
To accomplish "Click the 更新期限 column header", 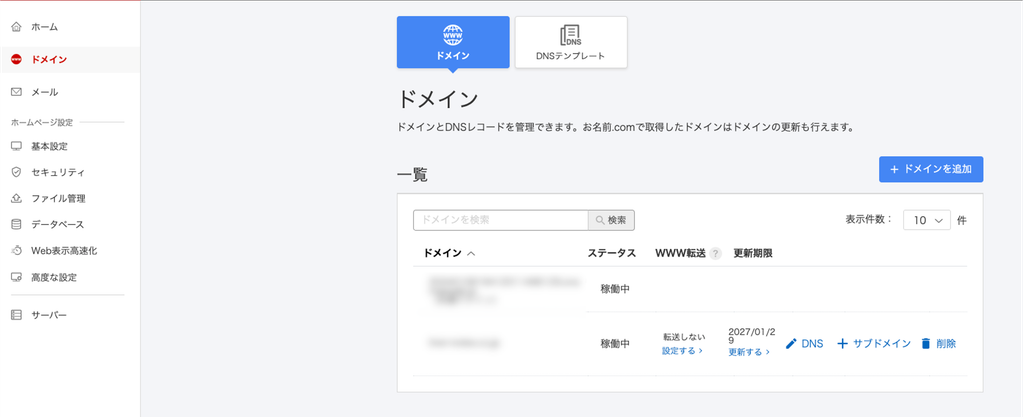I will [753, 254].
